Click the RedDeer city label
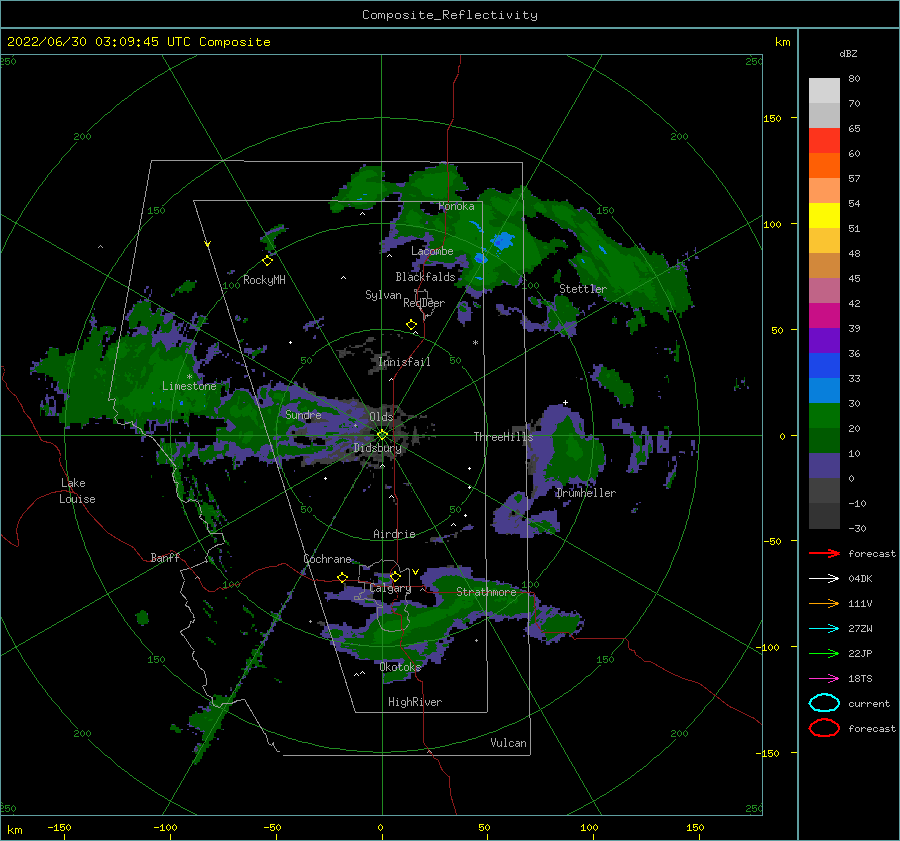 [424, 303]
